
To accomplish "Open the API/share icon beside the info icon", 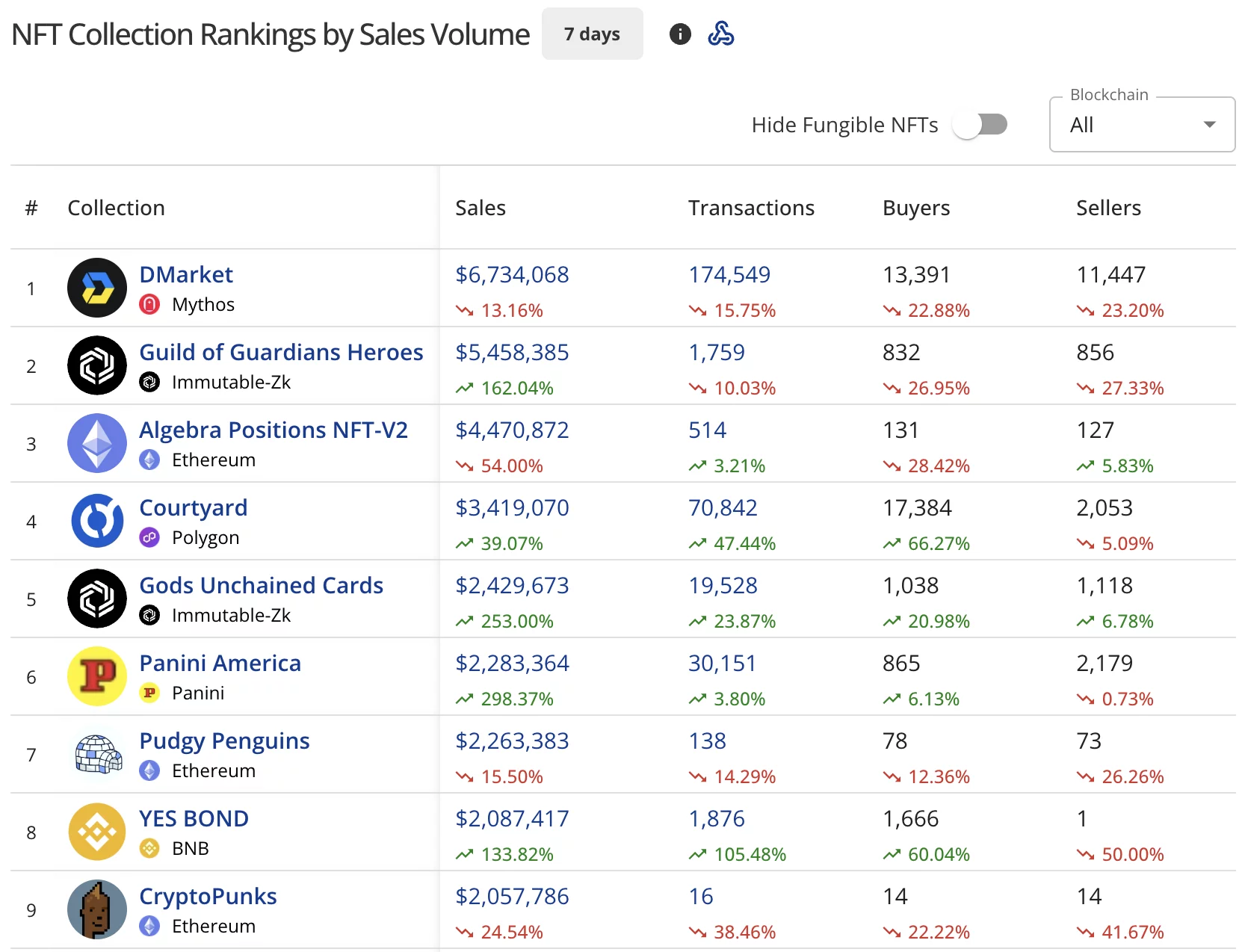I will pyautogui.click(x=721, y=34).
